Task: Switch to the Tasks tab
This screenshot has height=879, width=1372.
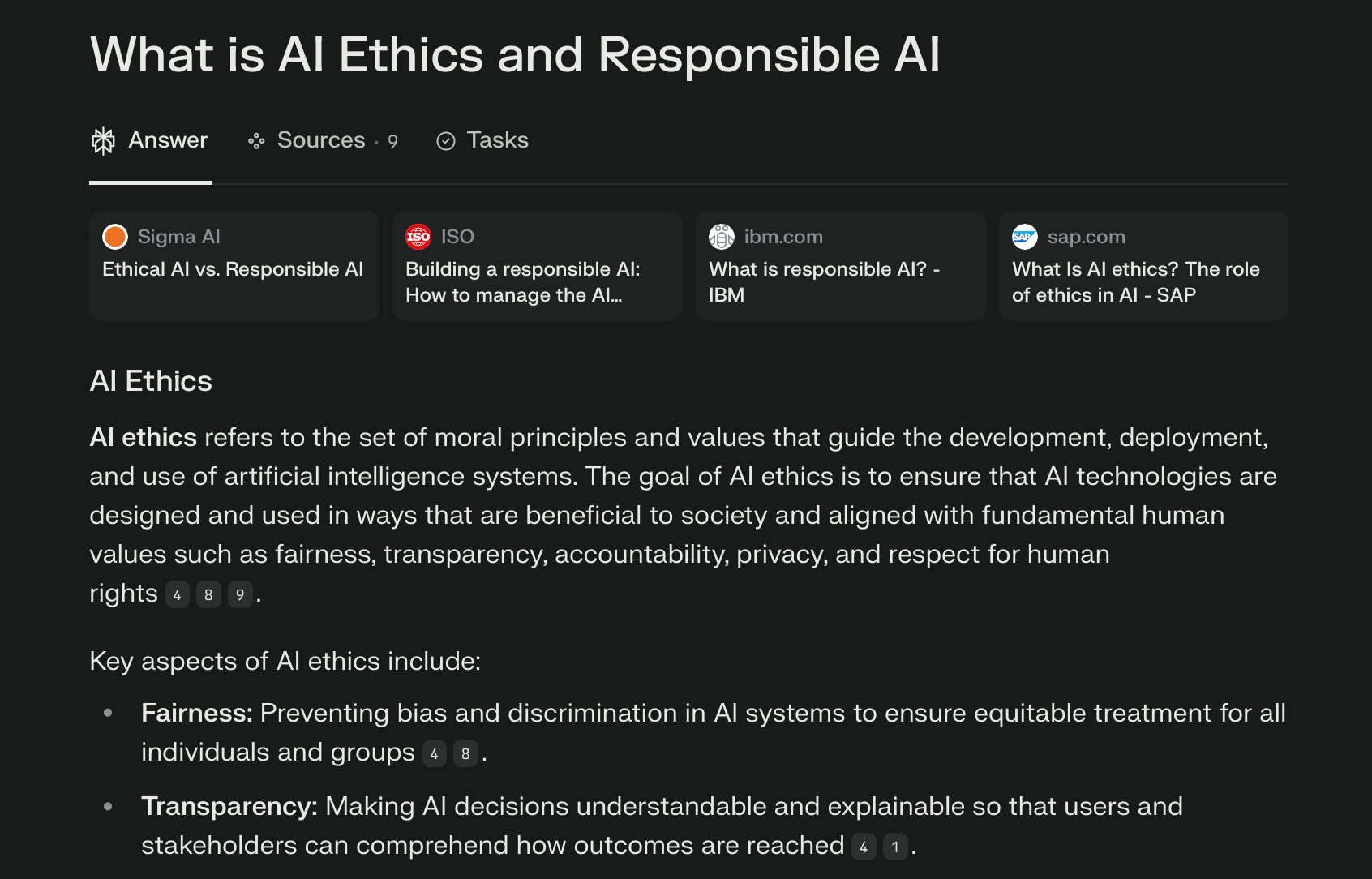Action: (x=482, y=140)
